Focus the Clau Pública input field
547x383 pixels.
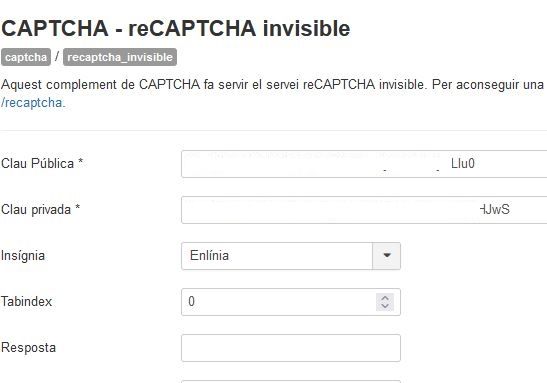click(364, 164)
